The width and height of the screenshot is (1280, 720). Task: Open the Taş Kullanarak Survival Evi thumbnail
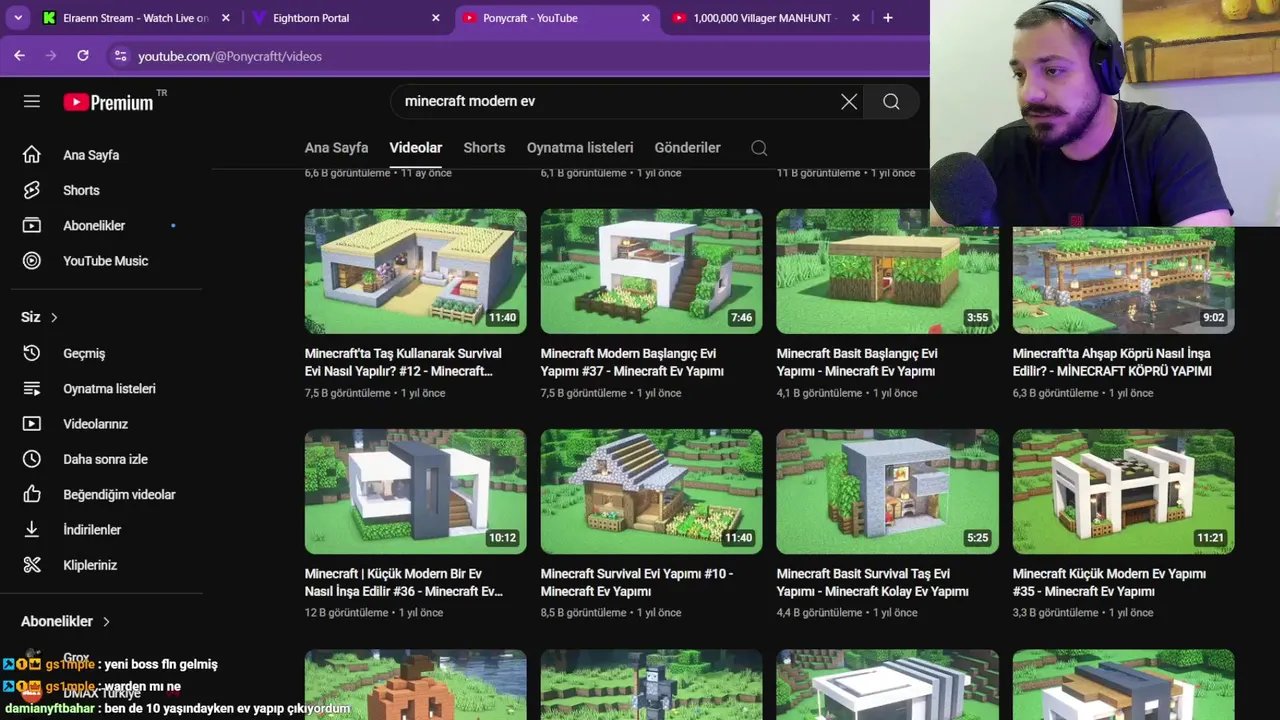point(416,271)
